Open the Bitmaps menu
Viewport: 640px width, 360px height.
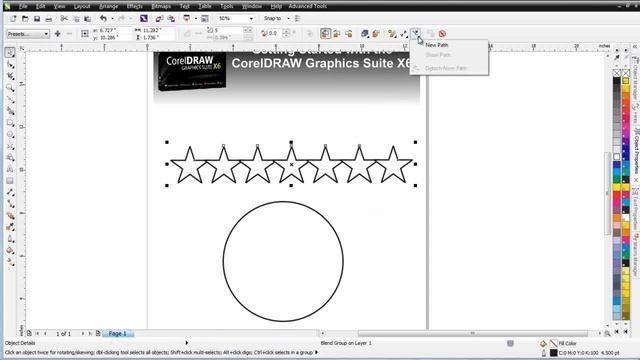pos(161,6)
